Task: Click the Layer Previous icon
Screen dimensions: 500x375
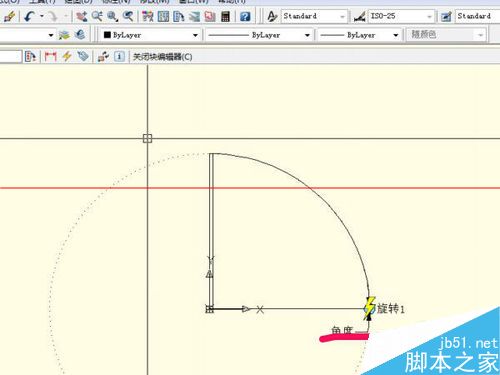Action: [x=80, y=35]
